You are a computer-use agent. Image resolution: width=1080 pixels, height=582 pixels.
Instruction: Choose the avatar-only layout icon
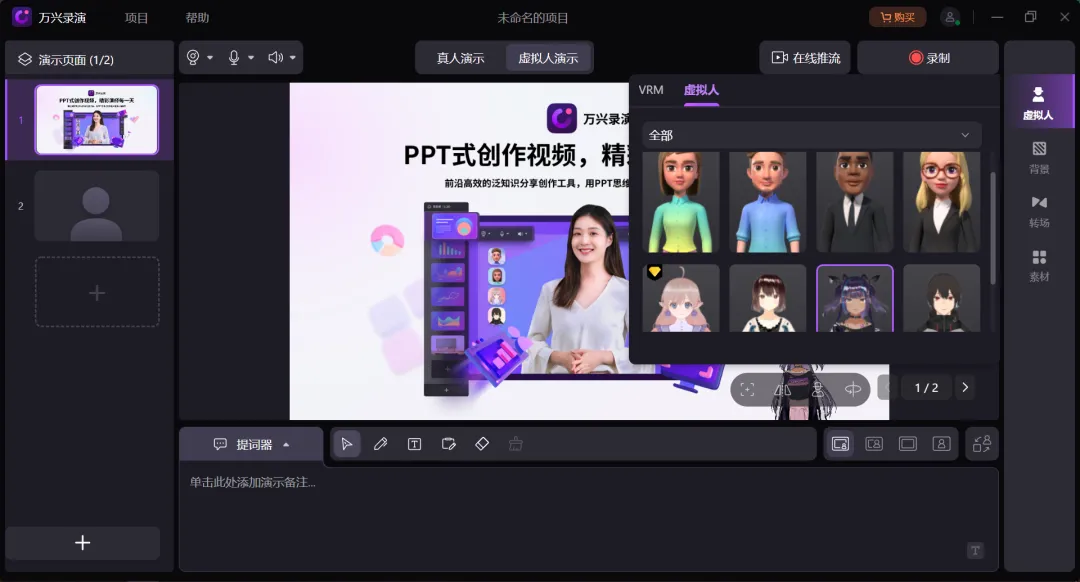click(942, 444)
